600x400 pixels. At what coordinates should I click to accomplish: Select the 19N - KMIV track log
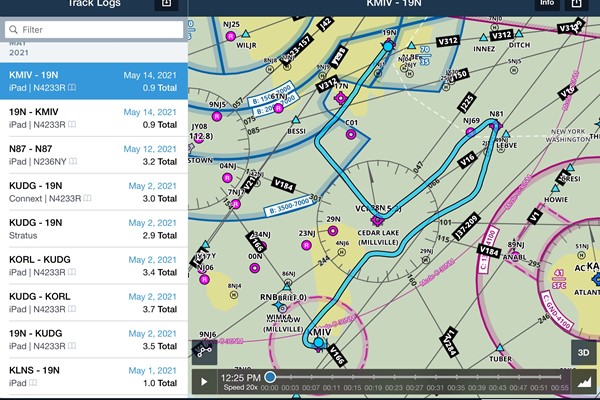[93, 119]
